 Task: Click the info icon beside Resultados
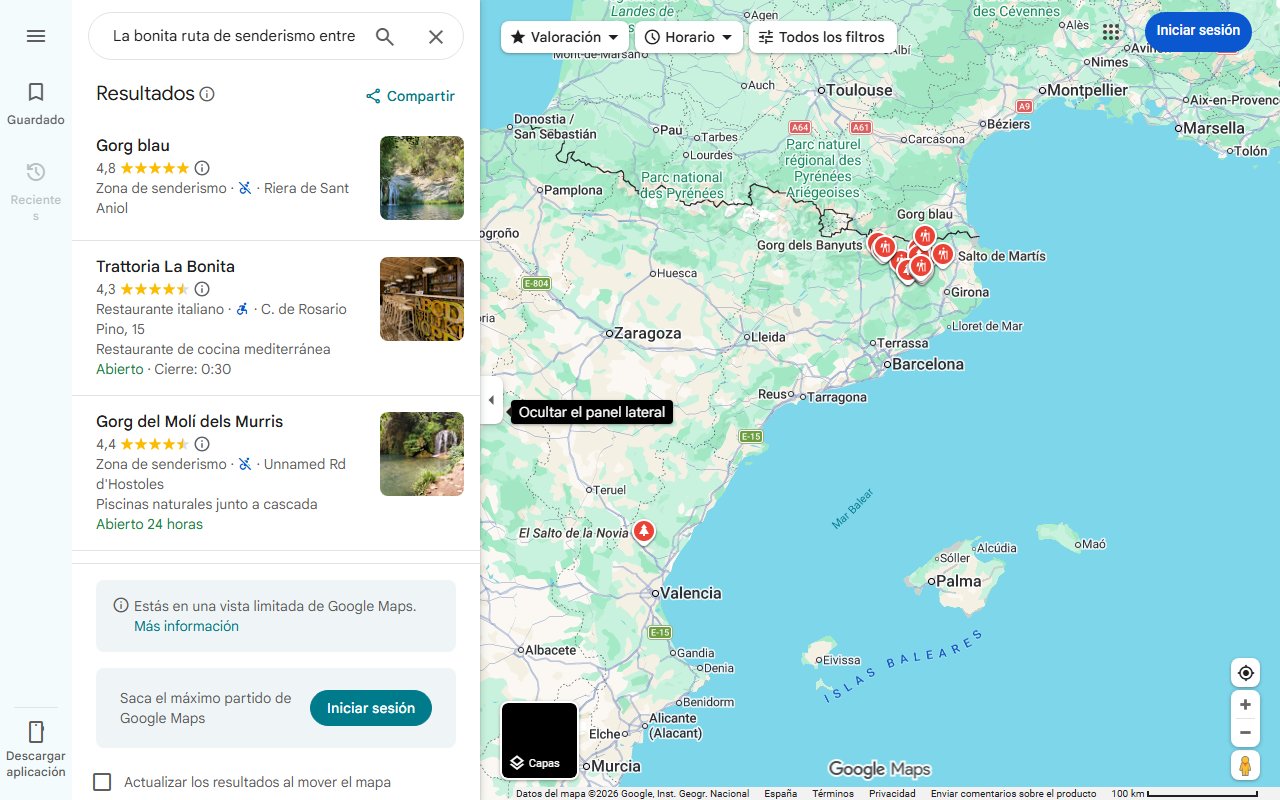(207, 94)
